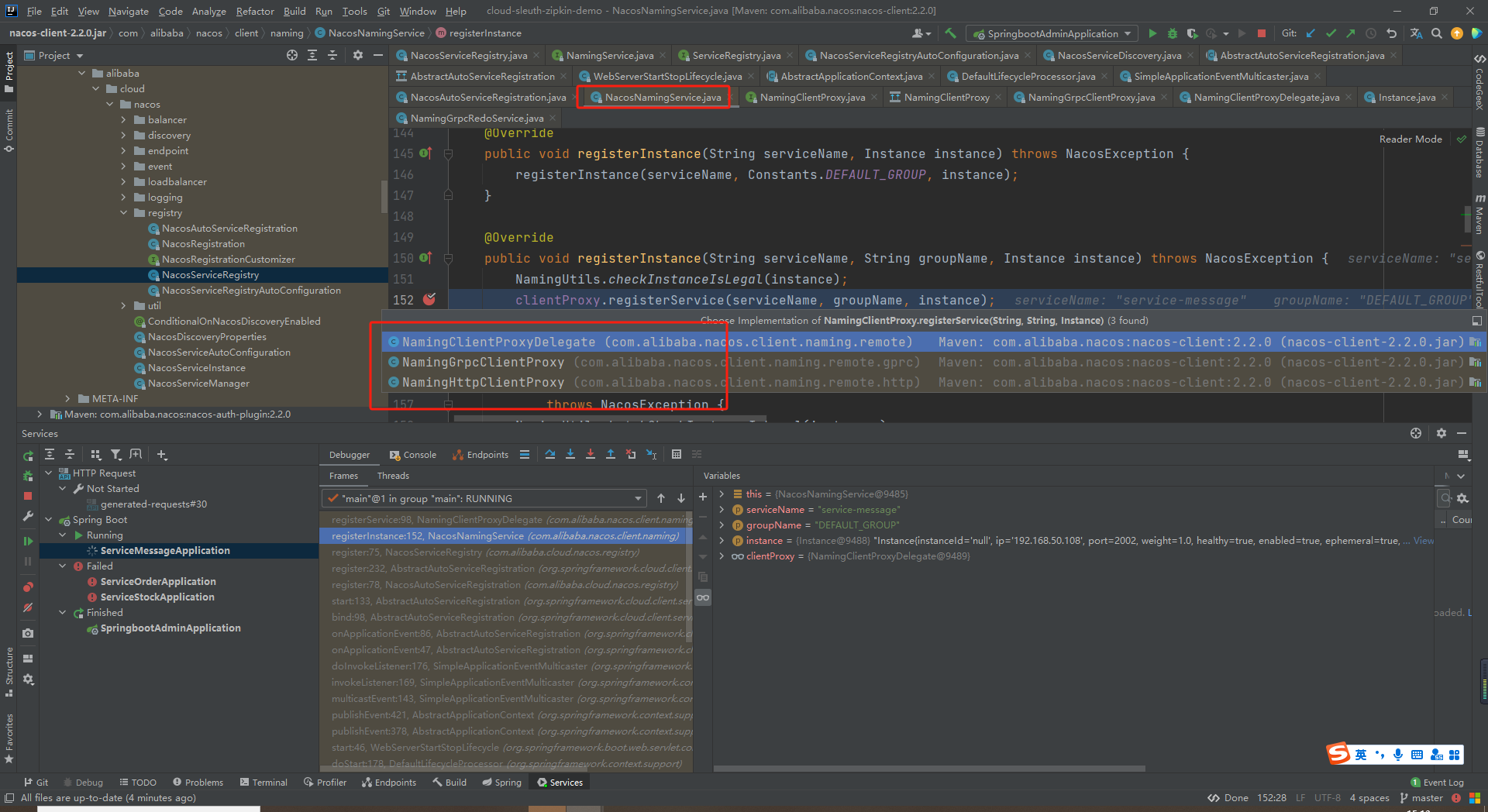Click the Rollback undo icon
The image size is (1488, 812).
(x=1392, y=33)
